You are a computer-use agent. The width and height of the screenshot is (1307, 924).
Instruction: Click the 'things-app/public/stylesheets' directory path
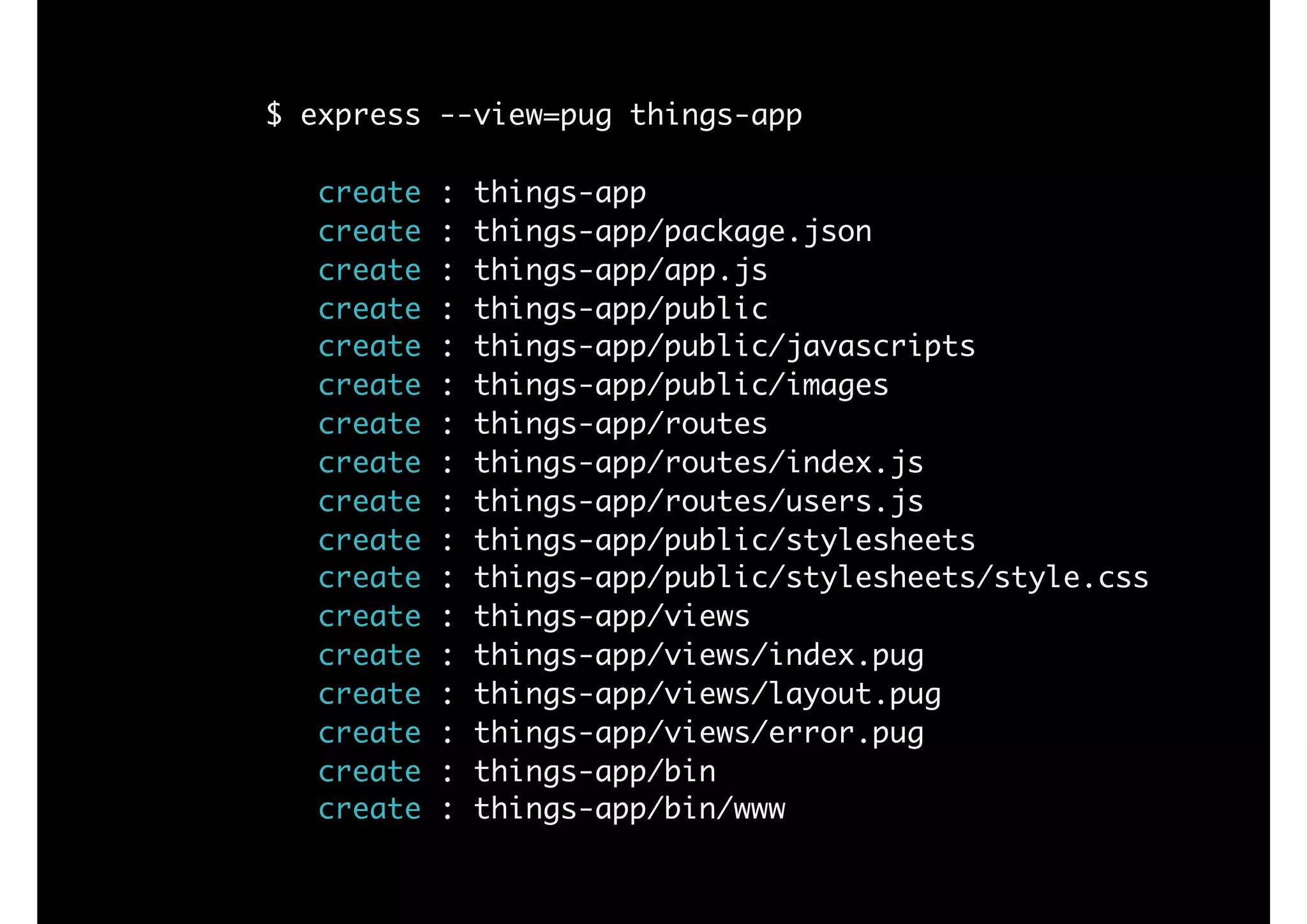[724, 540]
